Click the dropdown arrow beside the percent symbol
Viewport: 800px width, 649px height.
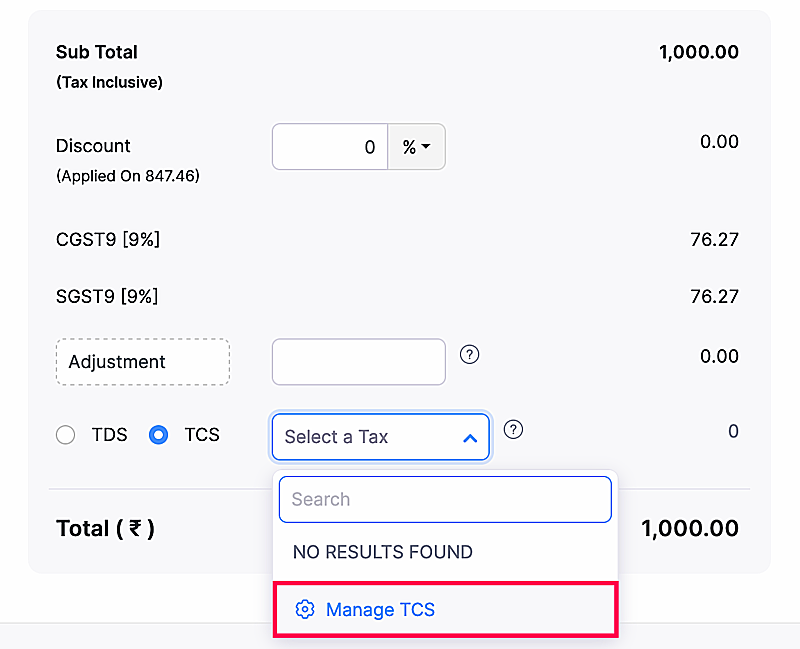pyautogui.click(x=429, y=146)
